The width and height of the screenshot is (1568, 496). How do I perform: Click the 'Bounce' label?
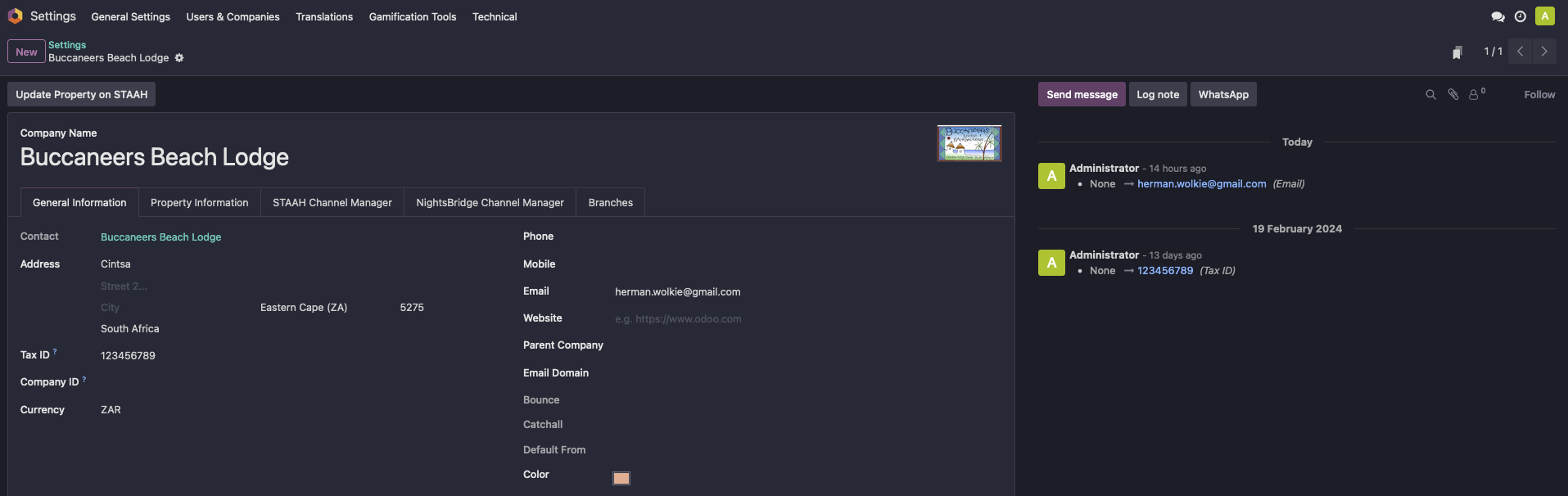coord(541,400)
